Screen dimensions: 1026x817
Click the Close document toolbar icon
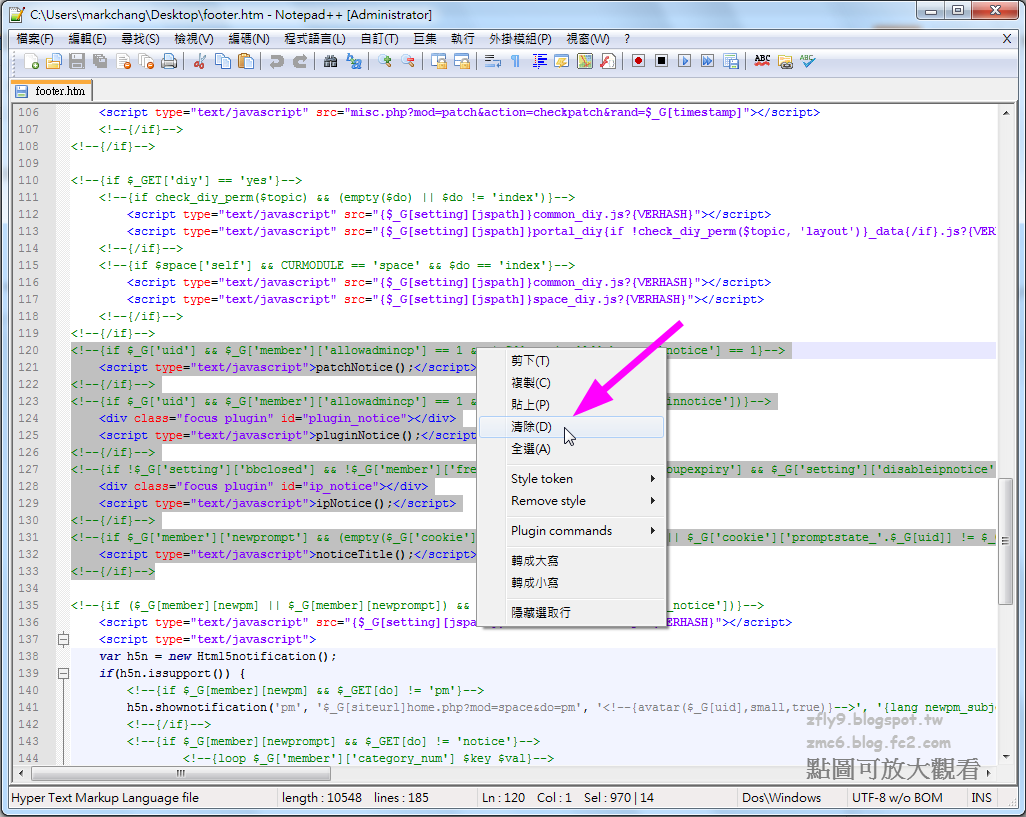click(x=123, y=61)
